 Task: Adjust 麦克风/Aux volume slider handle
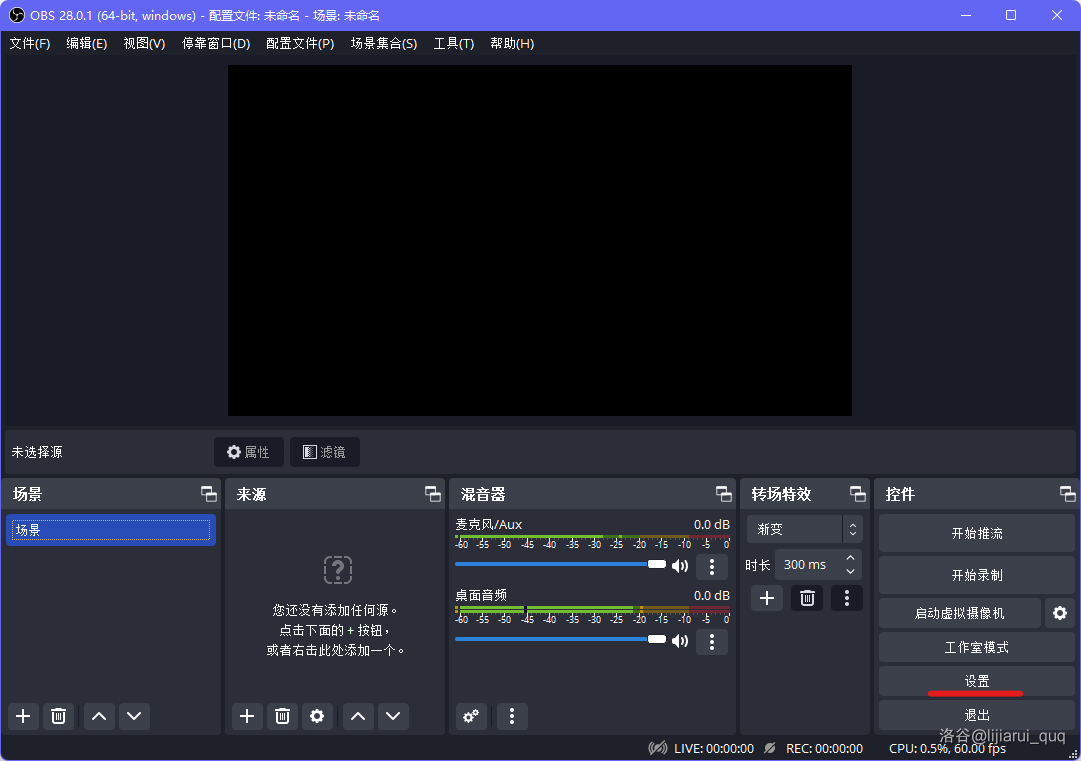pos(657,564)
